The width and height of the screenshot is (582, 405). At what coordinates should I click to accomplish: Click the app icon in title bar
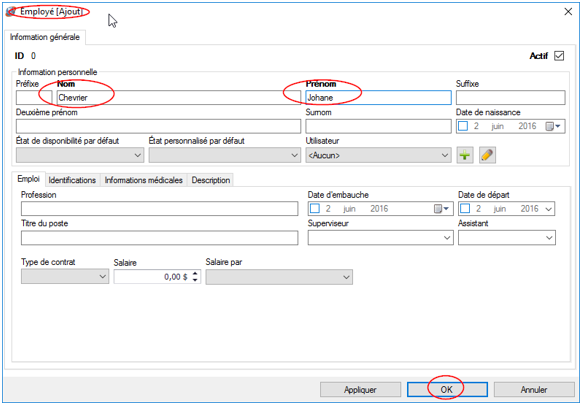click(x=11, y=12)
